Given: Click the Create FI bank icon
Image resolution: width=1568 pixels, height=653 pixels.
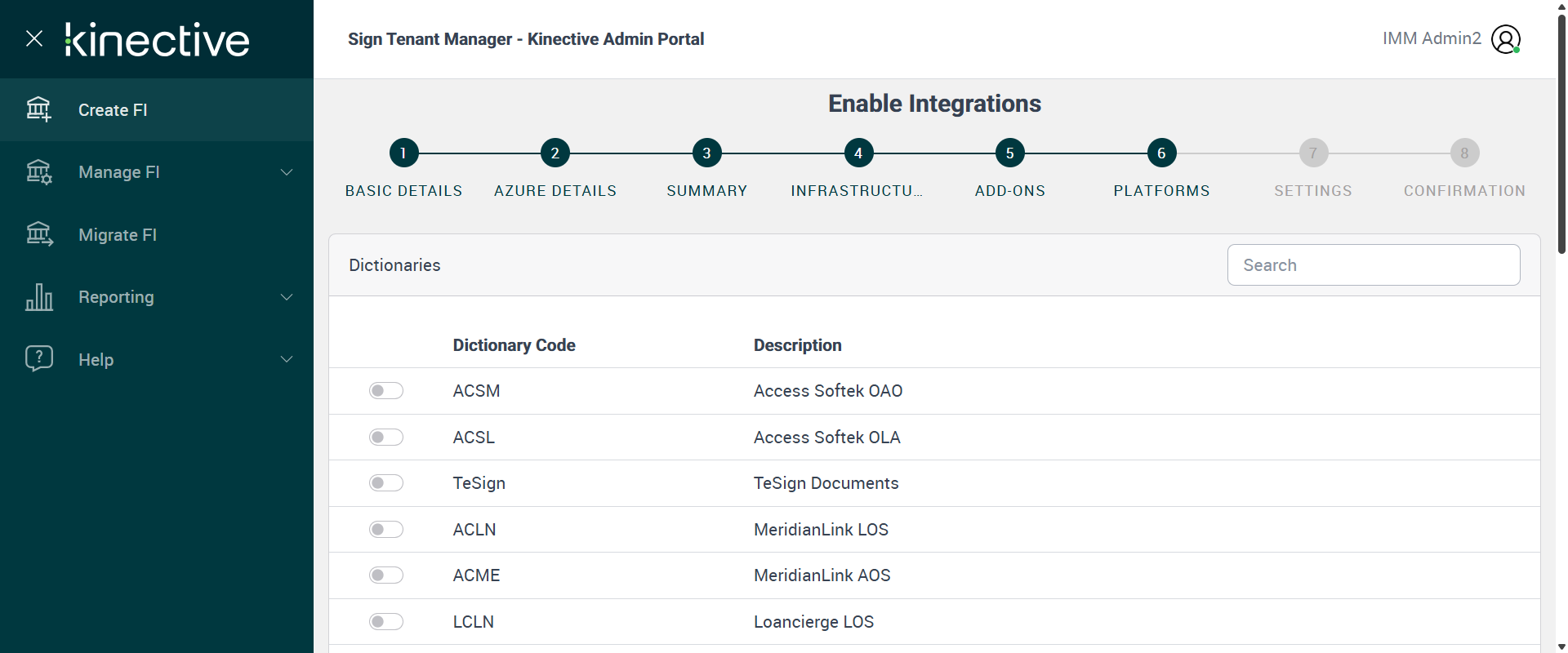Looking at the screenshot, I should (x=38, y=109).
